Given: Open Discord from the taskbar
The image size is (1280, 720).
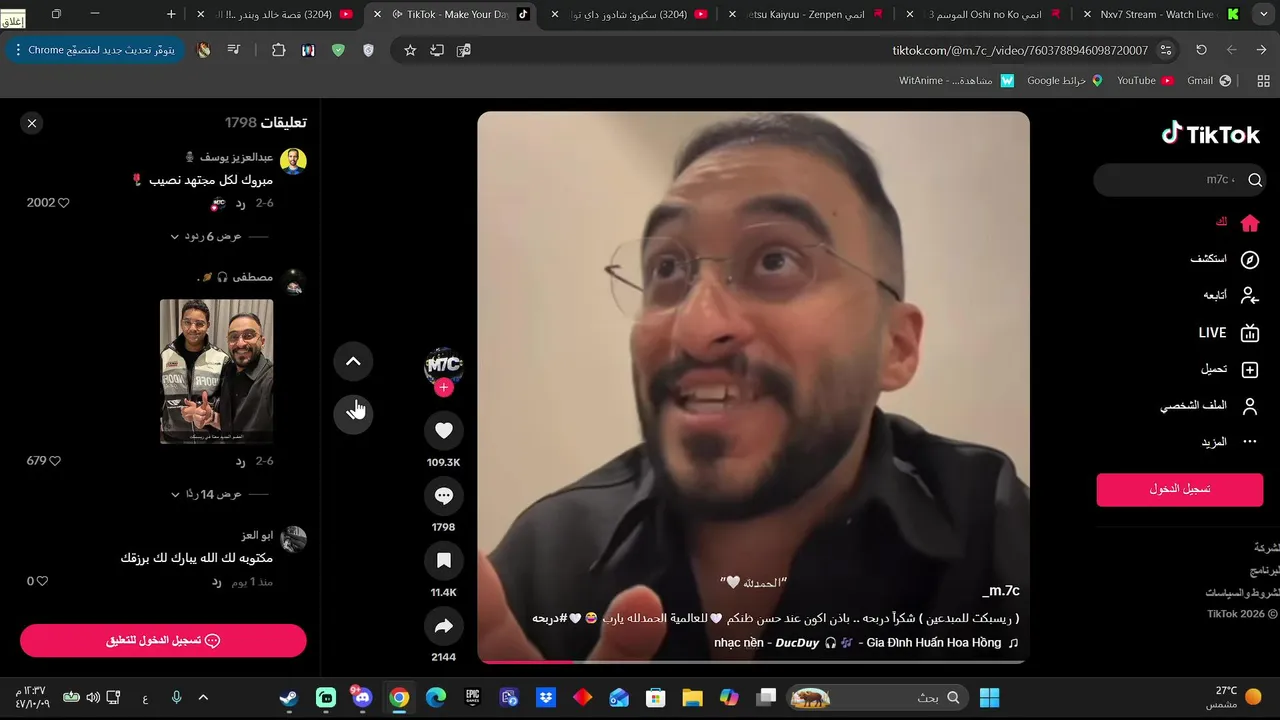Looking at the screenshot, I should point(362,698).
